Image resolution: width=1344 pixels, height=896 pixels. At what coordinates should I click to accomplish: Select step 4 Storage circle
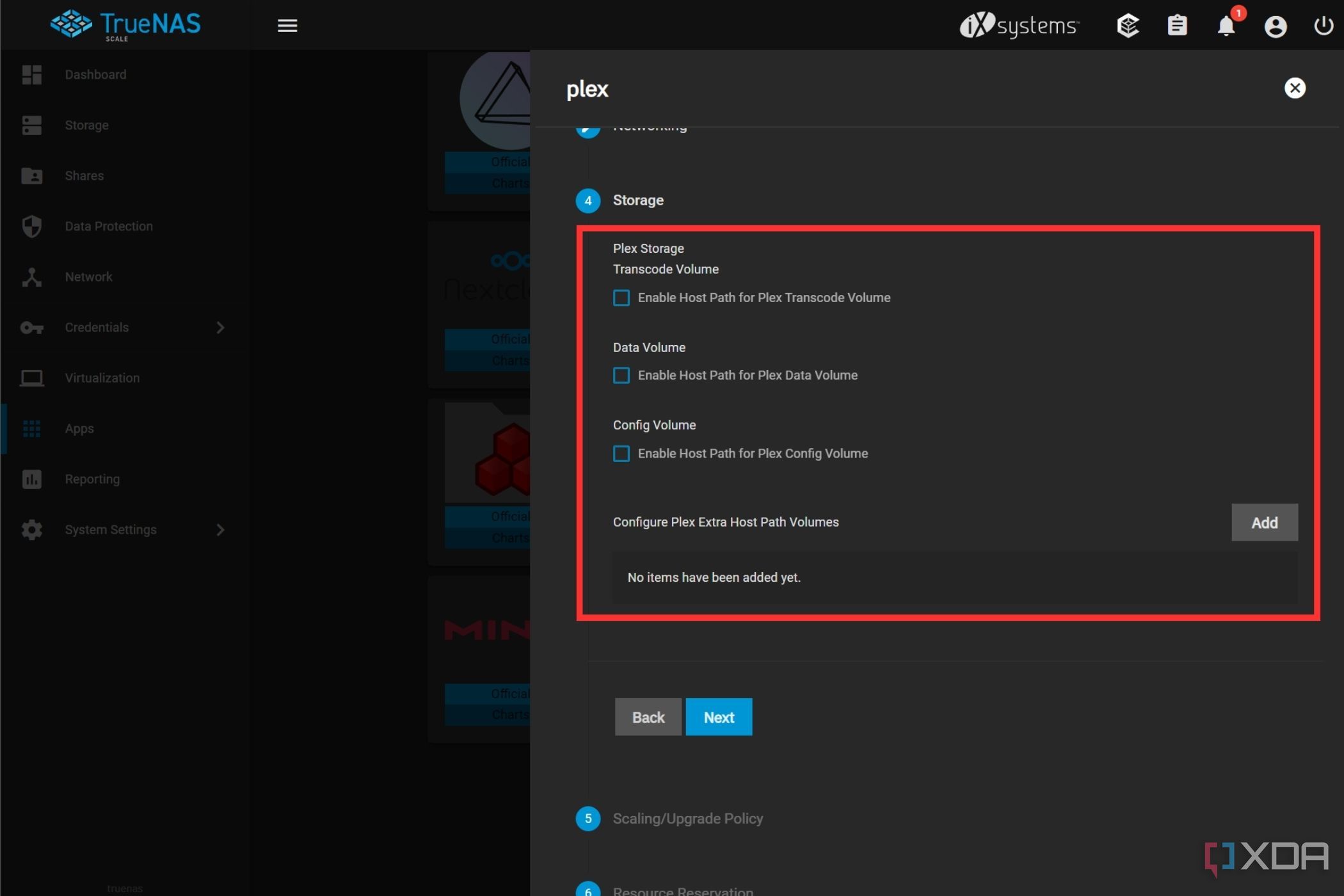coord(588,200)
